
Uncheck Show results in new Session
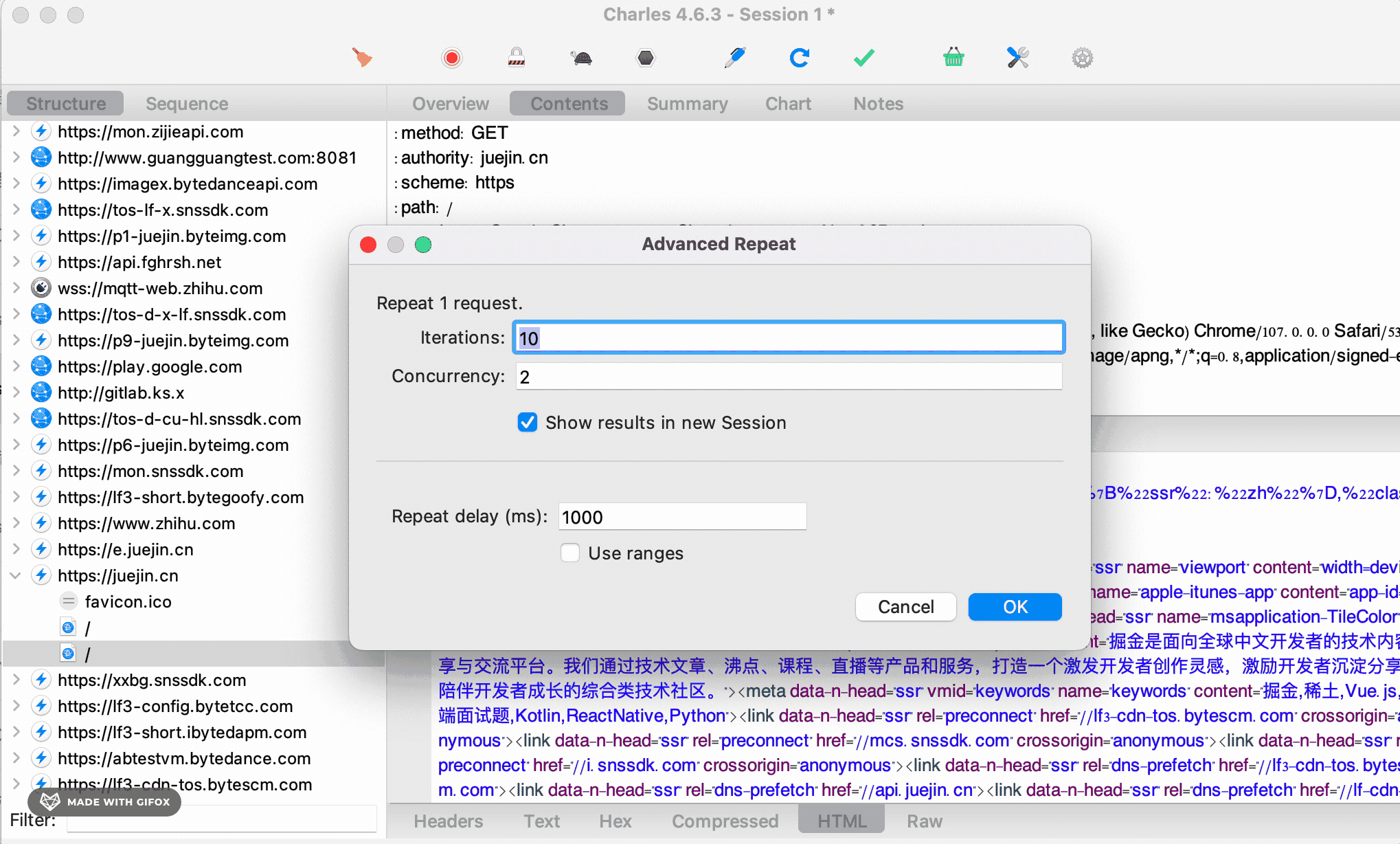(x=528, y=422)
